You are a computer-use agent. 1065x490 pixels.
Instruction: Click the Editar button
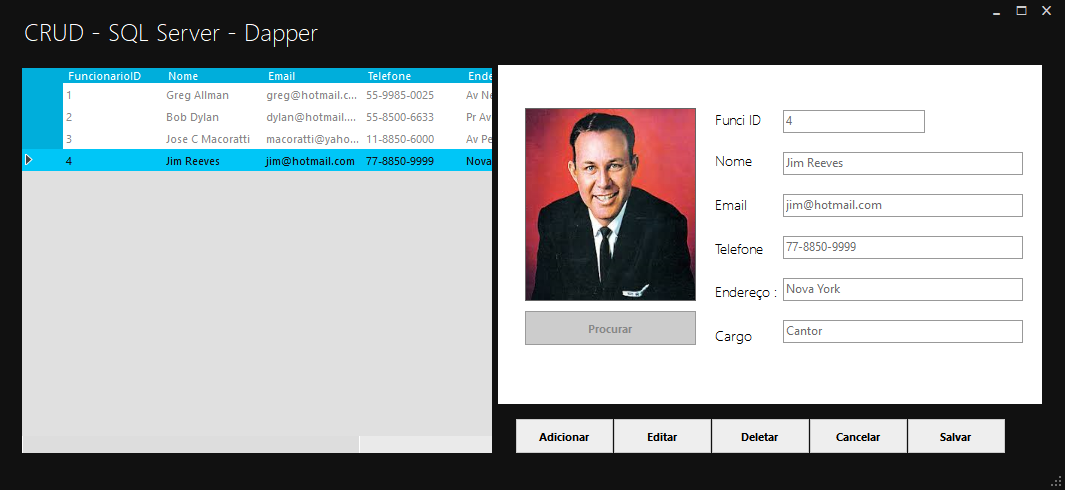(662, 436)
